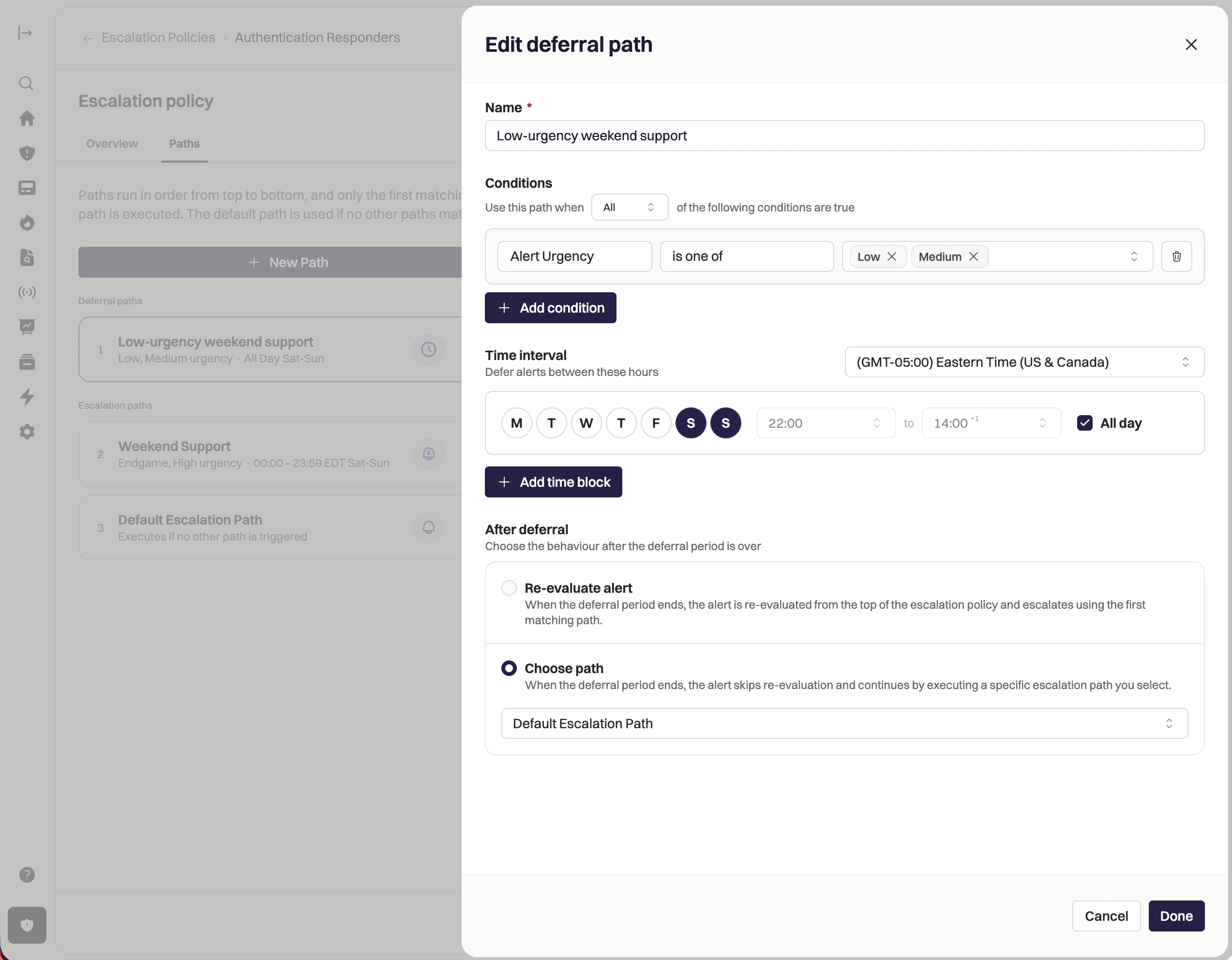Go to the home icon in sidebar
Image resolution: width=1232 pixels, height=960 pixels.
click(x=27, y=119)
